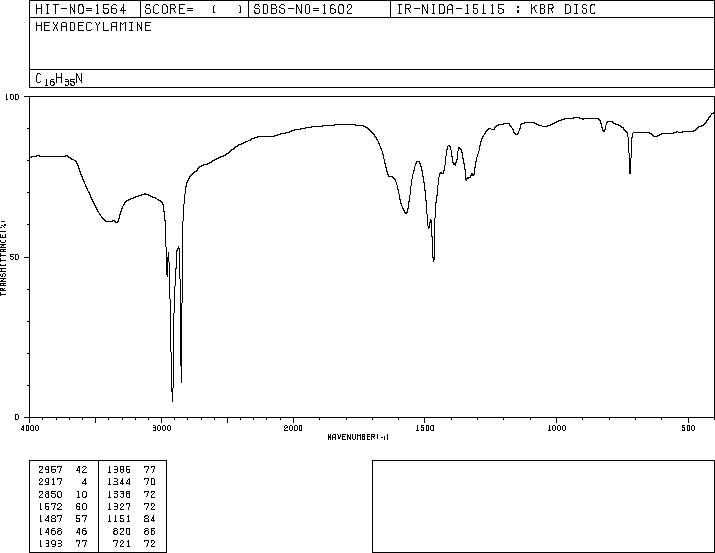
Task: Select peak table entry 1327
Action: click(x=119, y=506)
